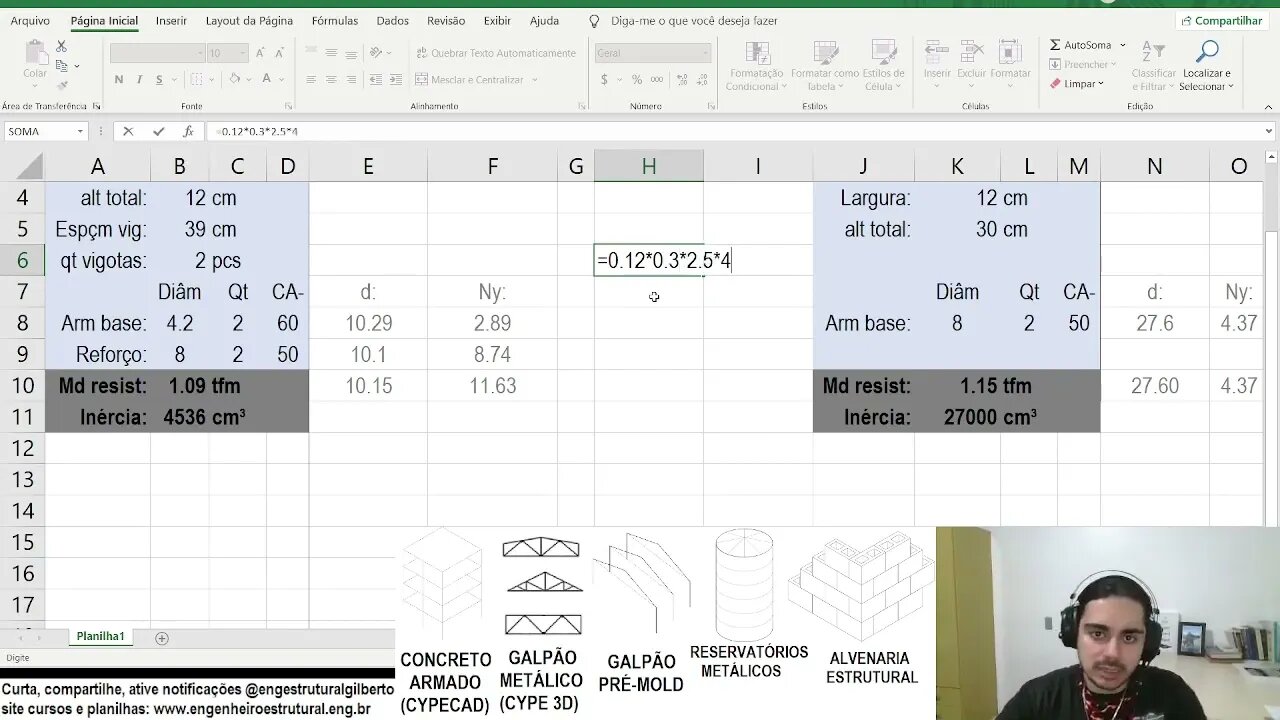Open the font name combo box
This screenshot has height=720, width=1280.
pos(157,53)
